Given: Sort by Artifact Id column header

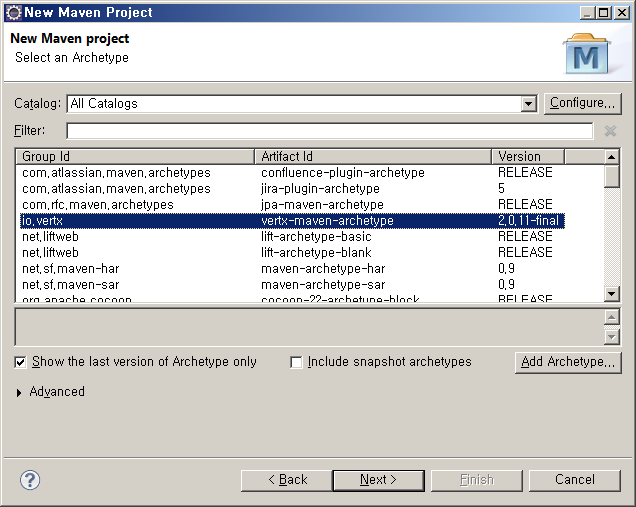Looking at the screenshot, I should coord(373,157).
